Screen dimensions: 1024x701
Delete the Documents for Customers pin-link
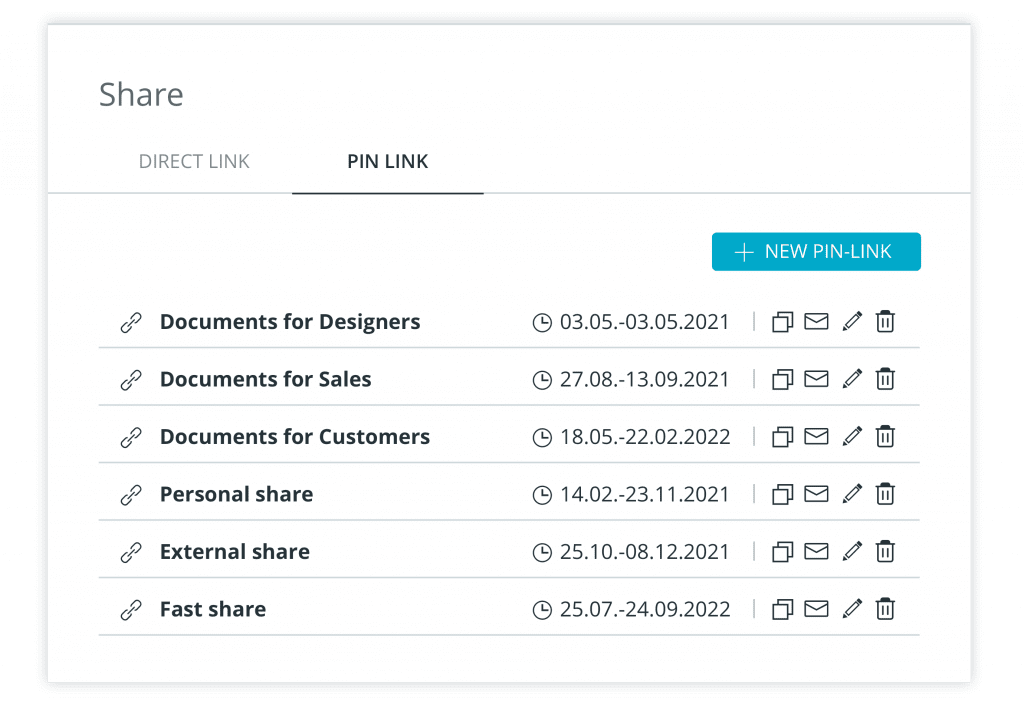pyautogui.click(x=885, y=436)
